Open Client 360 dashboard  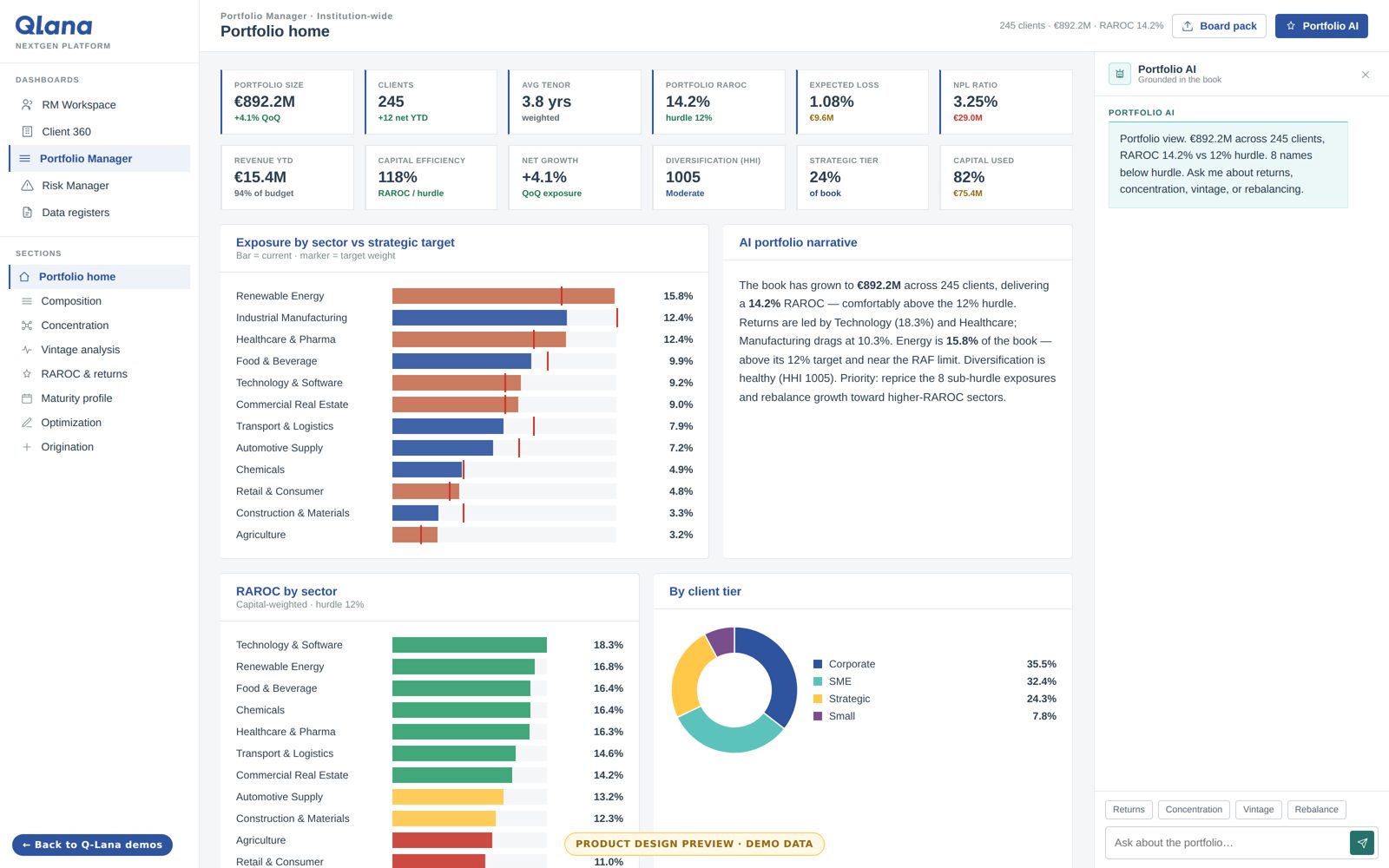click(x=99, y=132)
